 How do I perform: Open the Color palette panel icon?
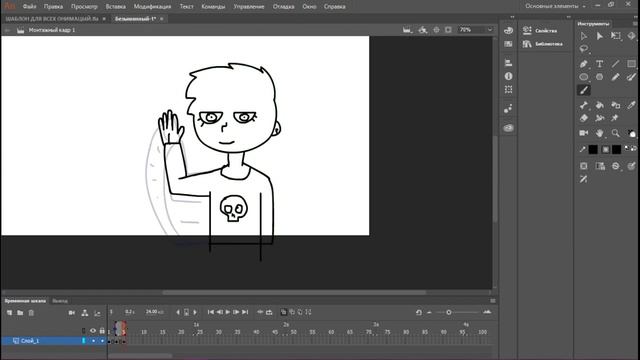tap(508, 31)
